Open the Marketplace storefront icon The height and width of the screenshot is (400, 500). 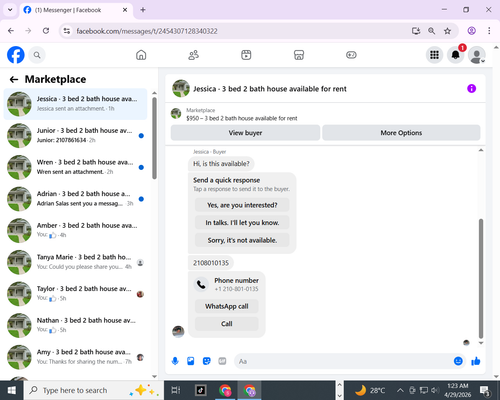(299, 55)
